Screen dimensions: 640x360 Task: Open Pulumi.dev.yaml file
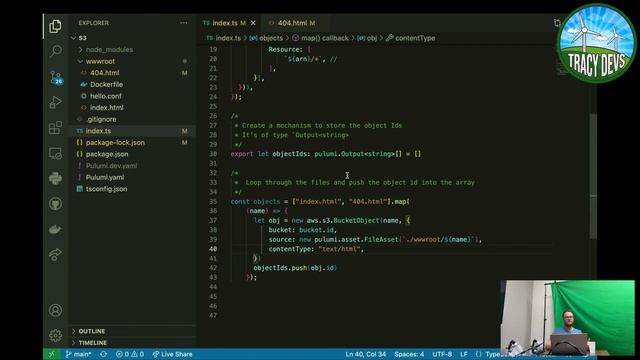click(111, 166)
